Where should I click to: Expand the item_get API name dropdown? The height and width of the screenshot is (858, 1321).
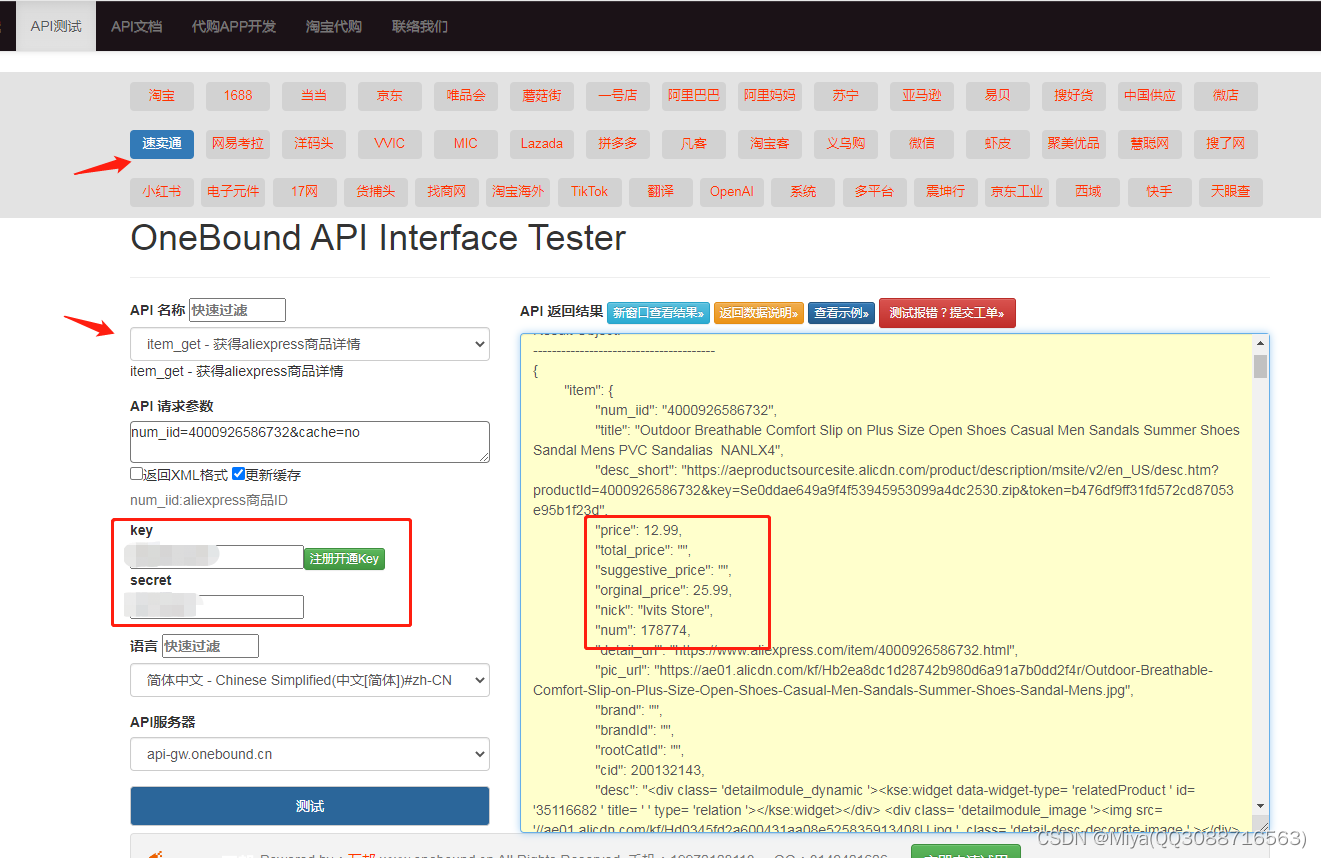click(310, 344)
